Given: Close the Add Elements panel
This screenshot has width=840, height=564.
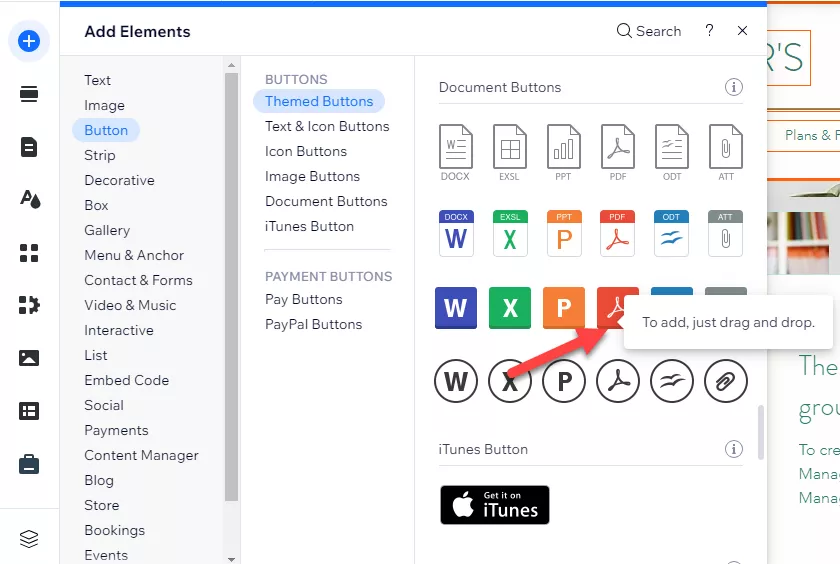Looking at the screenshot, I should coord(742,31).
